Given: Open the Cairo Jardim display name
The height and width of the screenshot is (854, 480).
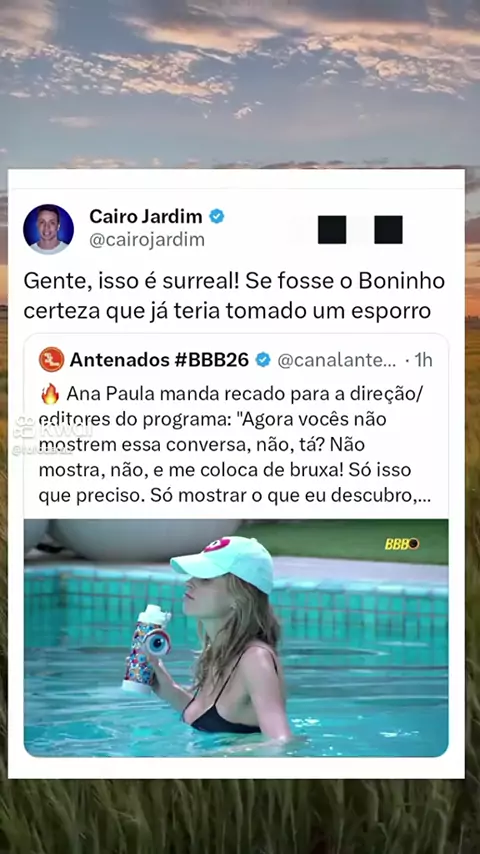Looking at the screenshot, I should tap(145, 216).
